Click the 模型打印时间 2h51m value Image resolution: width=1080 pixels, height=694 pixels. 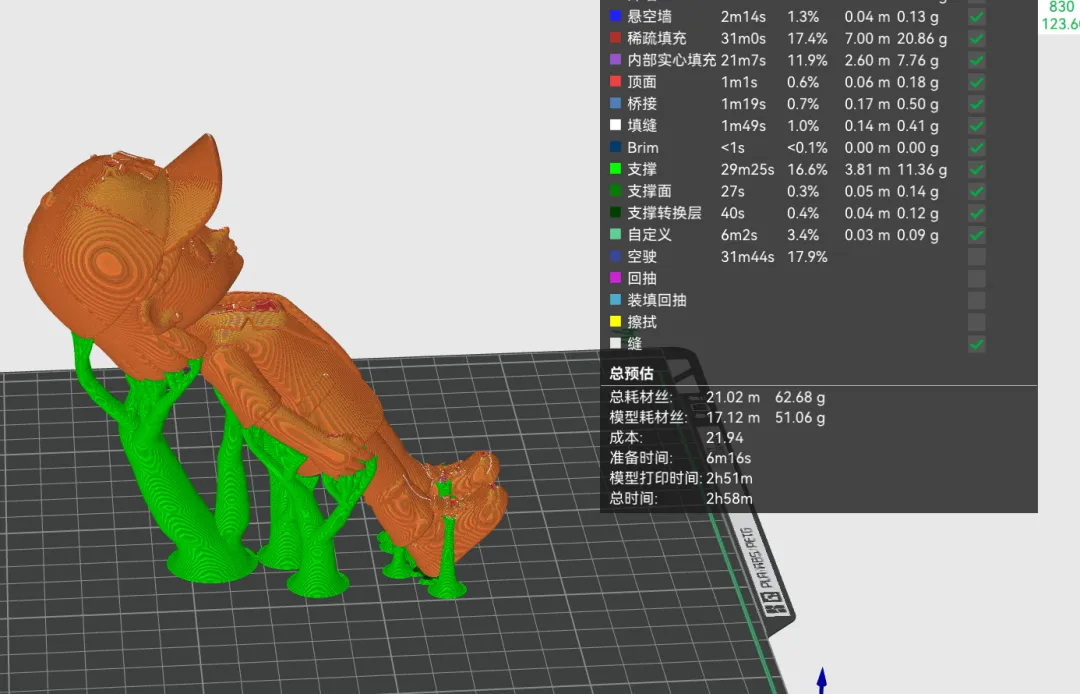(729, 478)
